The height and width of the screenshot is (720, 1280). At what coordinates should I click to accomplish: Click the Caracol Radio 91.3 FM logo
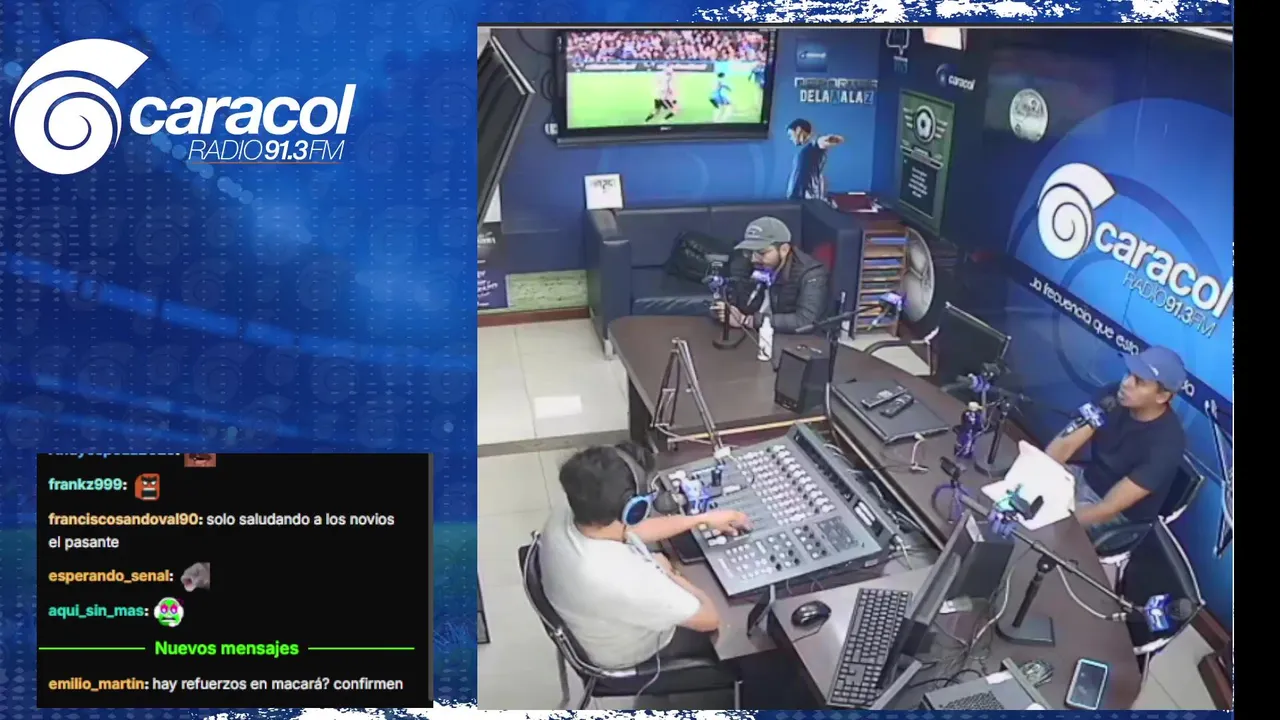183,107
